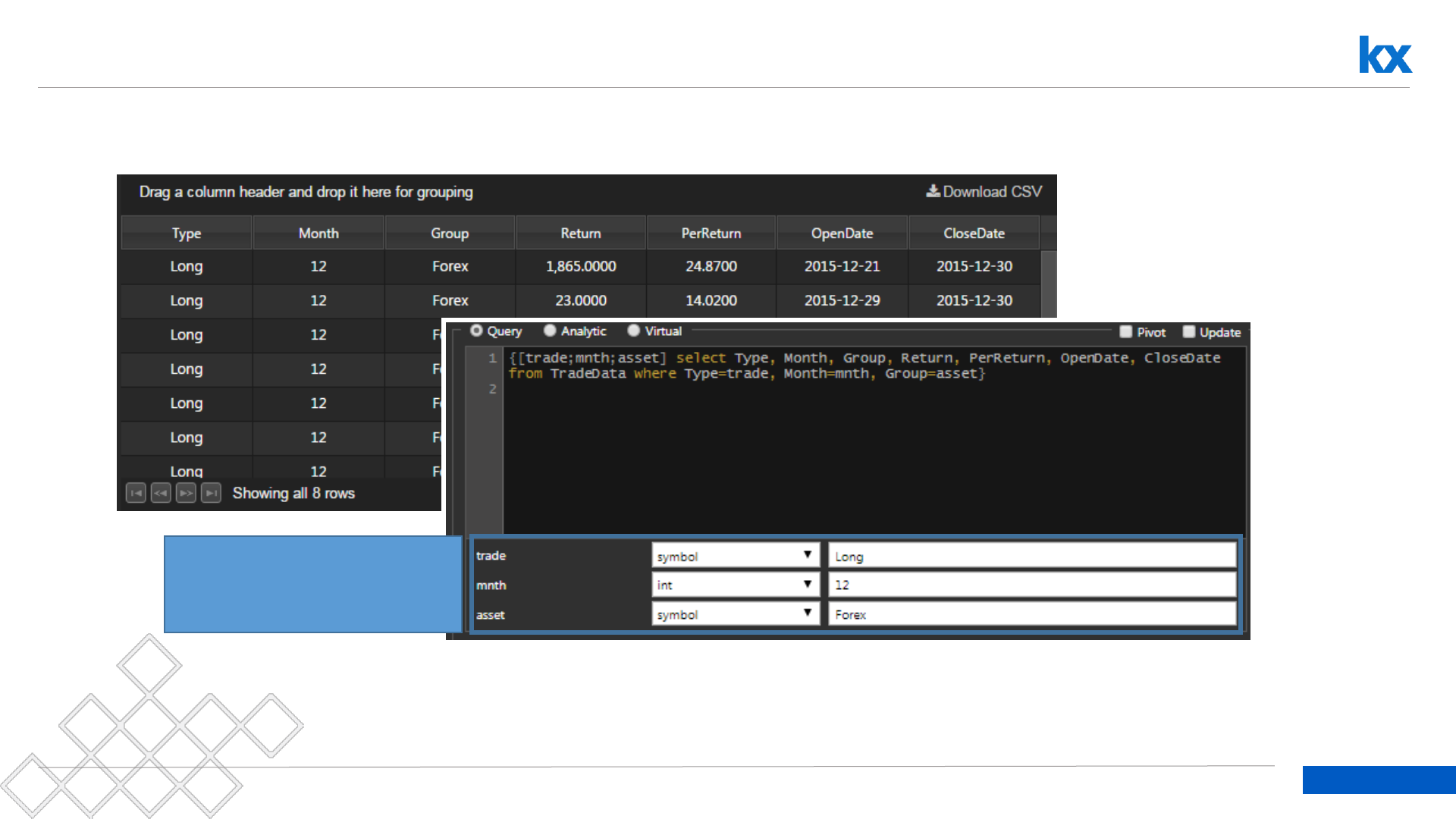Enable the Update checkbox
Screen dimensions: 1456x819
pyautogui.click(x=1189, y=331)
